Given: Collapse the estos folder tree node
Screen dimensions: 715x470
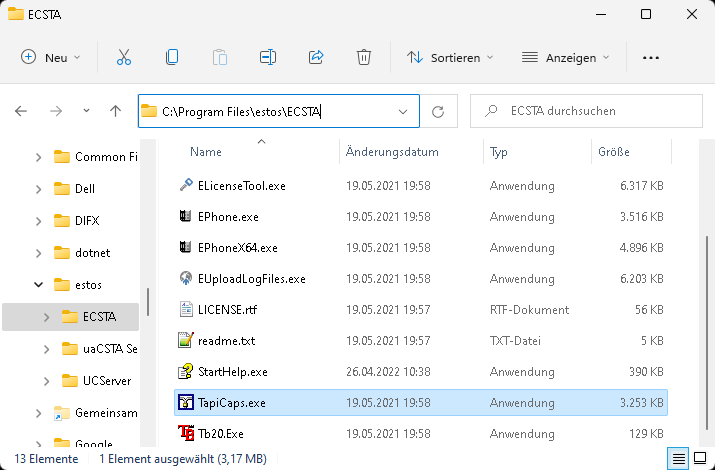Looking at the screenshot, I should [x=39, y=285].
